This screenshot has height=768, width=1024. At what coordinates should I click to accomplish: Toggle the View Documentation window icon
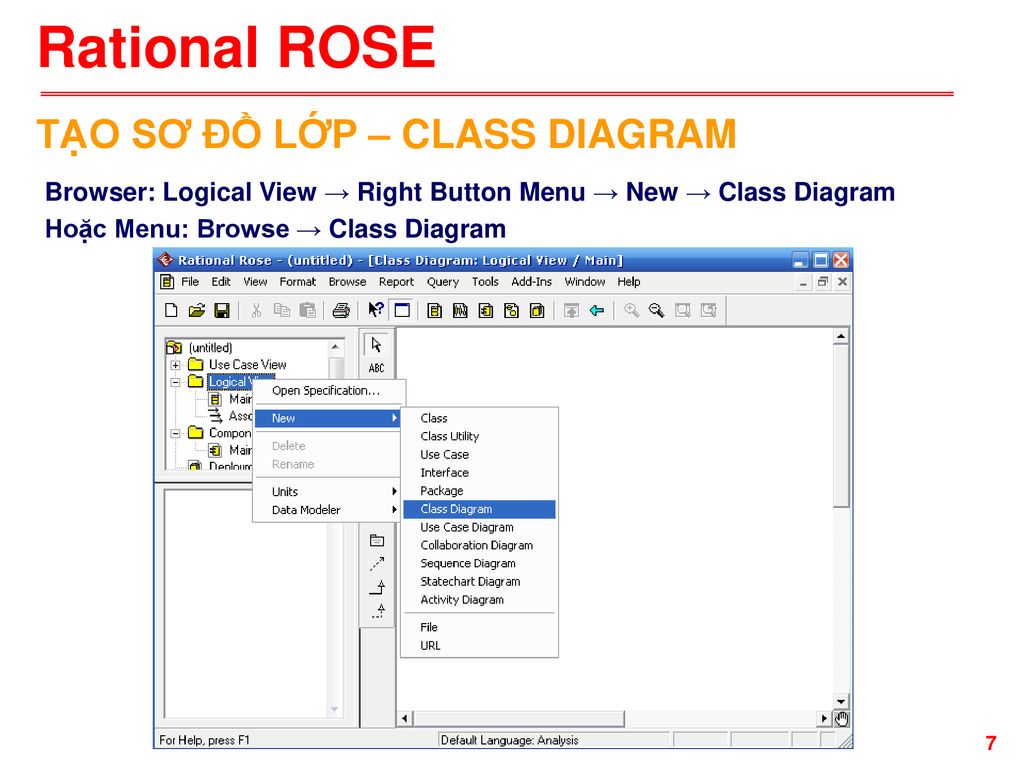402,310
